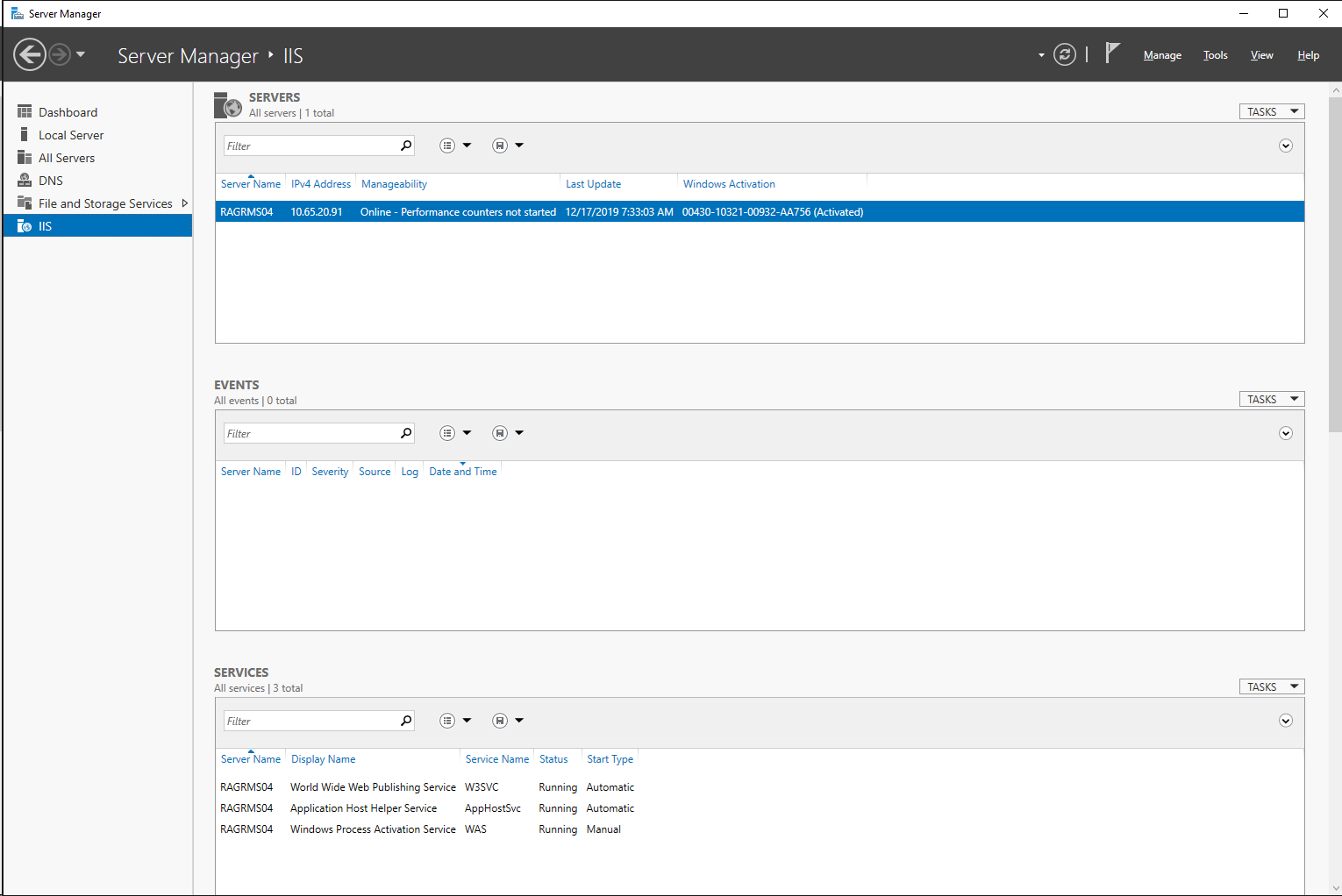Open the View menu

1261,55
